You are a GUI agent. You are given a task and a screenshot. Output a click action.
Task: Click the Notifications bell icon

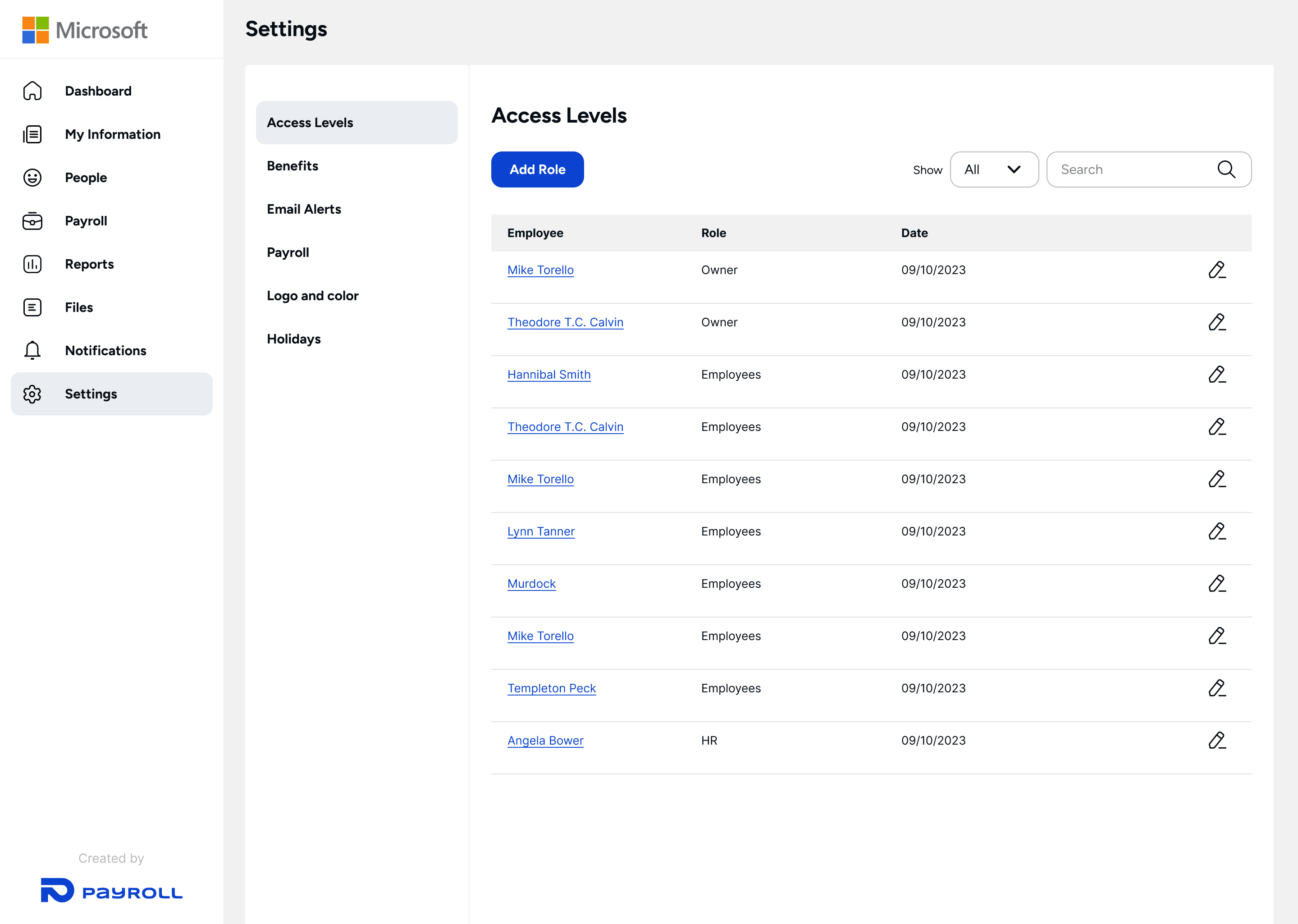[32, 351]
